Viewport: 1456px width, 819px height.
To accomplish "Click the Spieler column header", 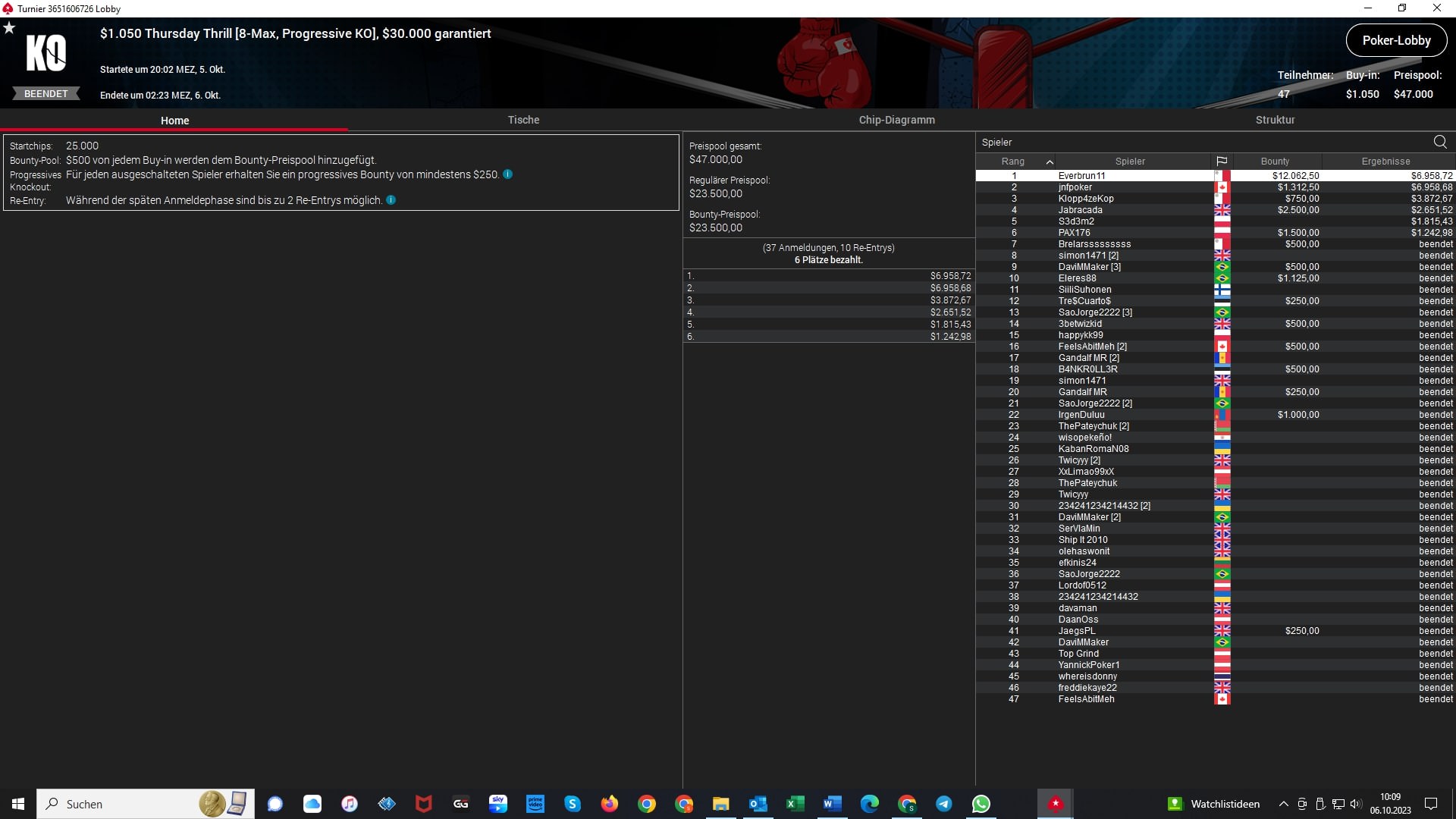I will (1130, 162).
